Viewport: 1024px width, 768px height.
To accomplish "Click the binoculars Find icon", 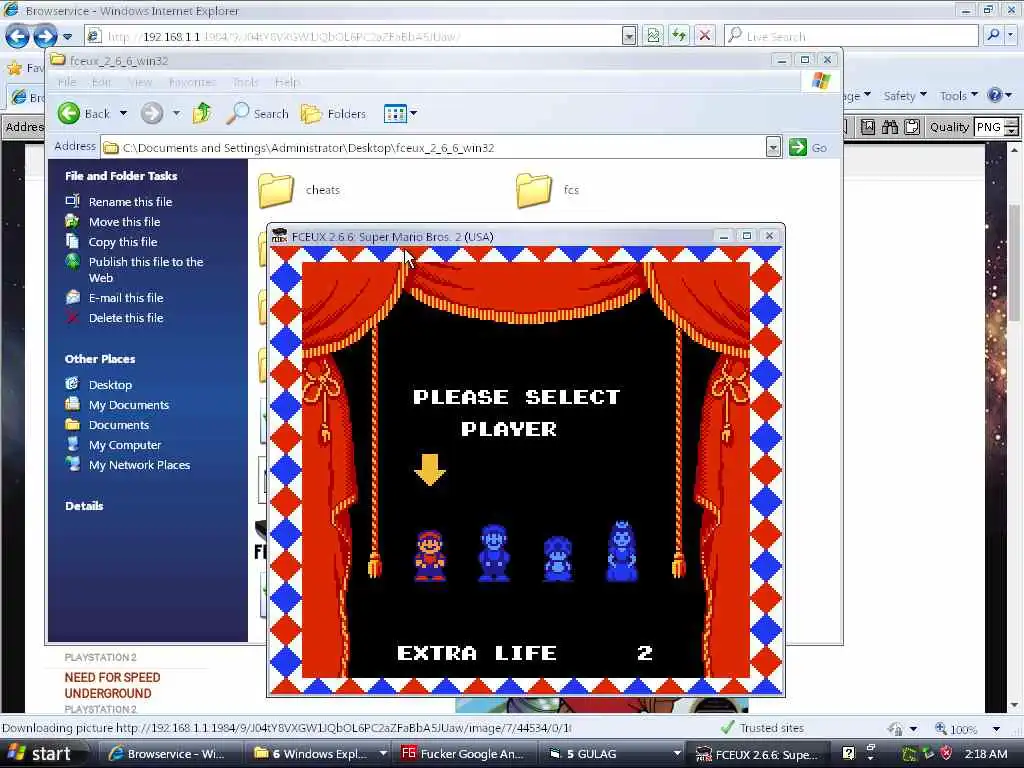I will [x=889, y=127].
